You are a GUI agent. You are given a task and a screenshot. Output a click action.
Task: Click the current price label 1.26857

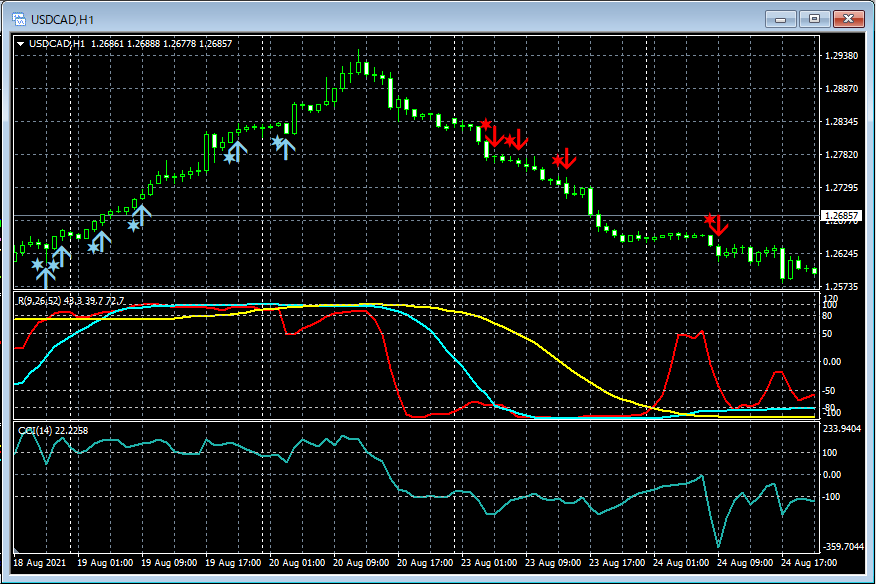[x=839, y=216]
